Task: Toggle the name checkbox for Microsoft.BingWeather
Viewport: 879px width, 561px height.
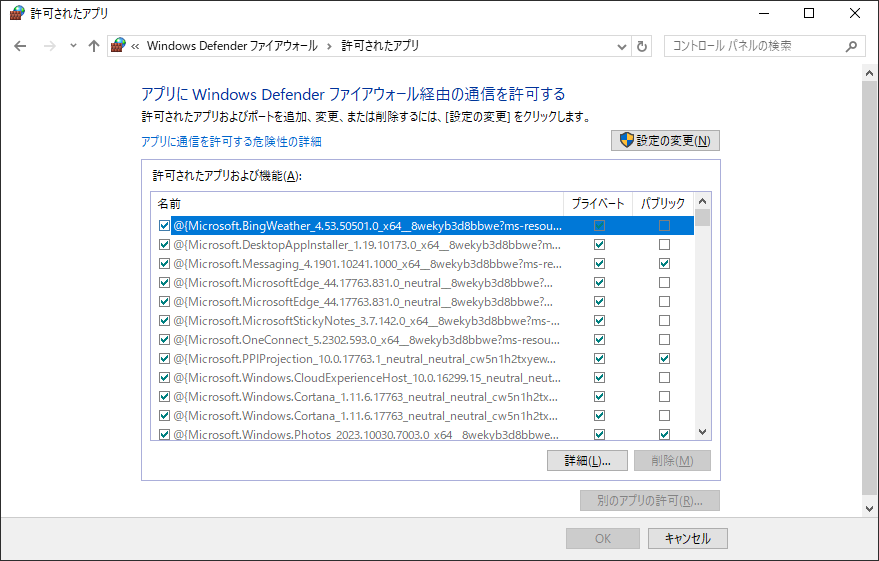Action: click(164, 225)
